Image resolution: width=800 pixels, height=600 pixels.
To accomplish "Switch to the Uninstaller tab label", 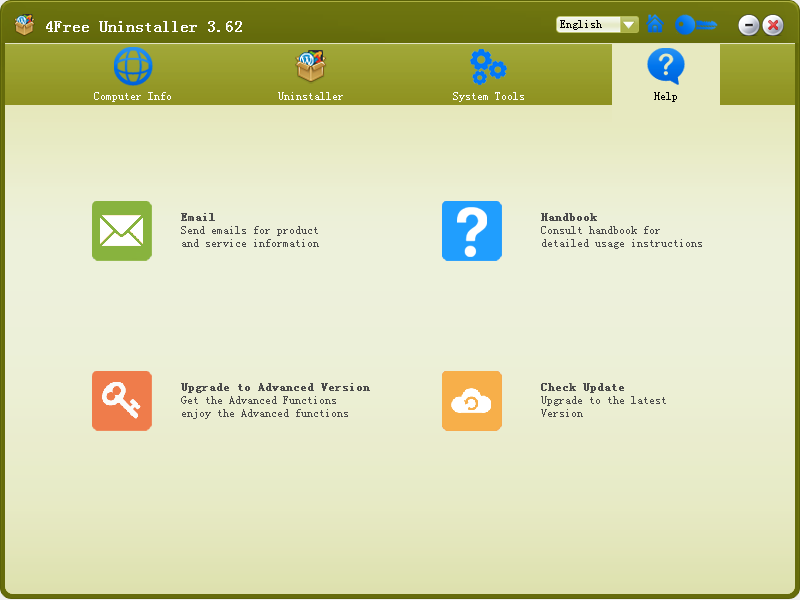I will (x=310, y=96).
